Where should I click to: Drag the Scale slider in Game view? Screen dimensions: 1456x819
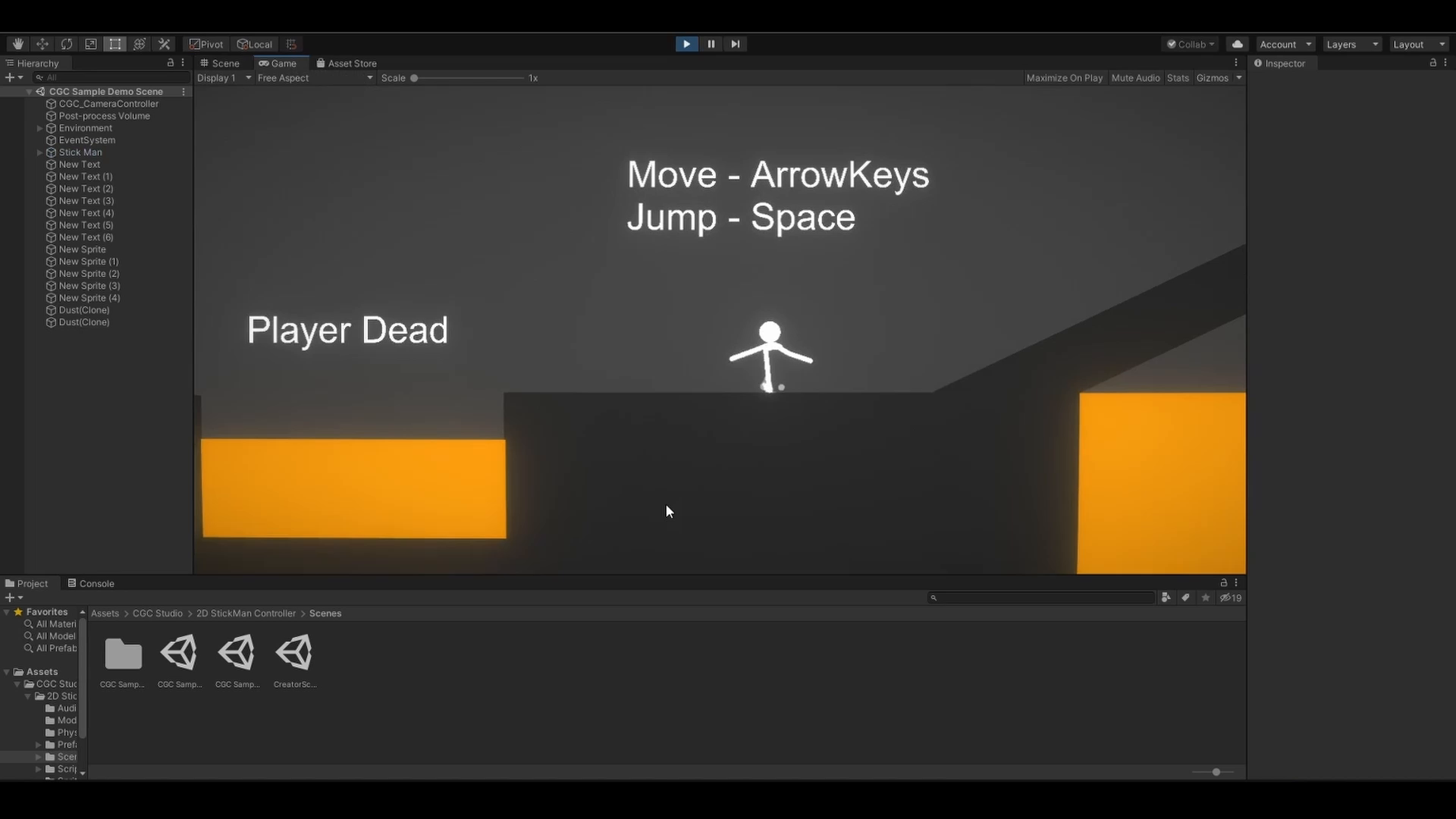tap(415, 78)
